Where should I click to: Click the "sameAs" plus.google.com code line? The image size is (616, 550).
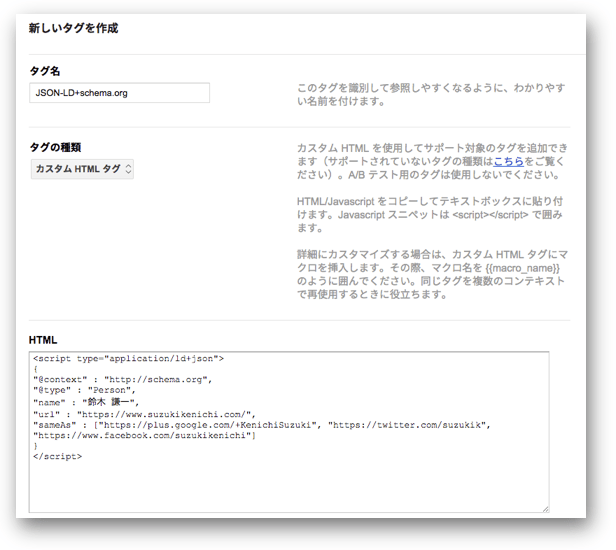coord(262,425)
